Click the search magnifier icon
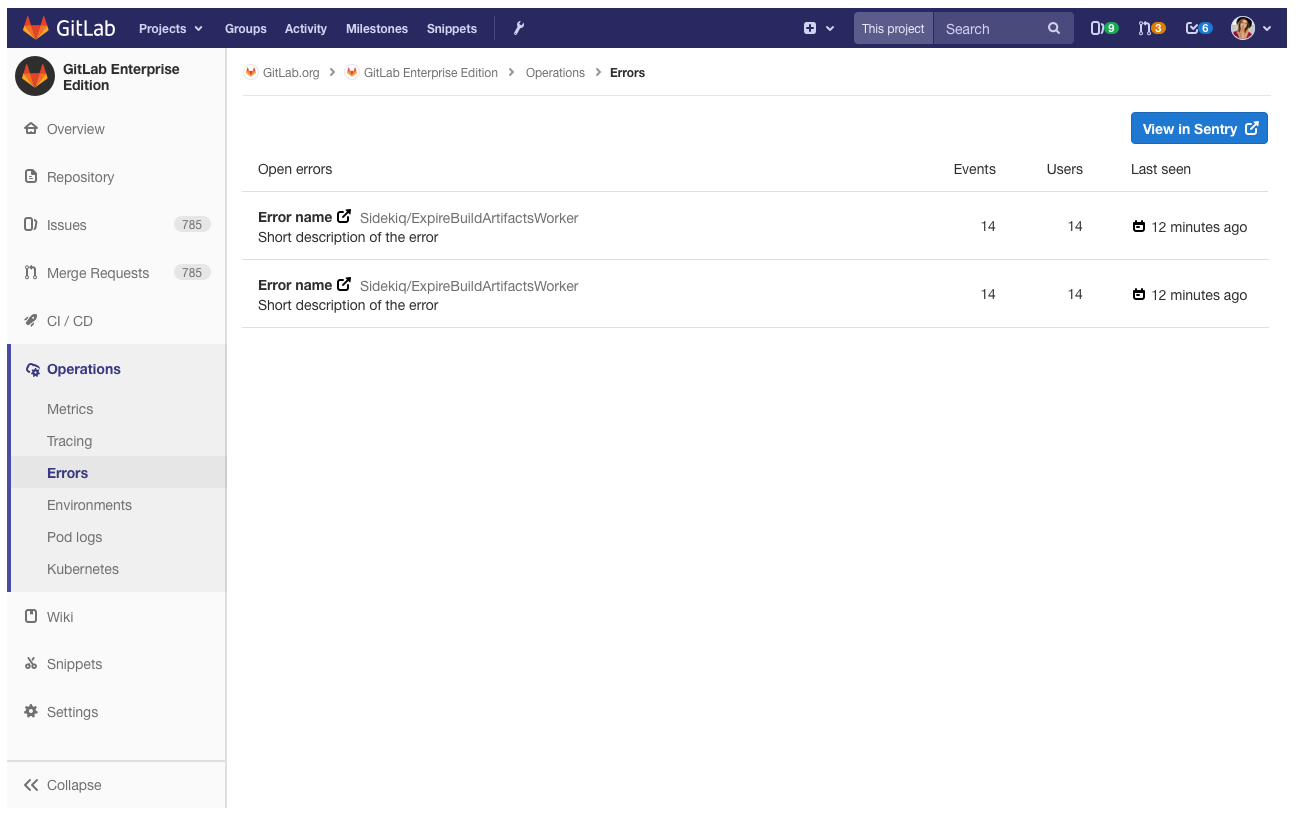The width and height of the screenshot is (1305, 828). (1054, 28)
